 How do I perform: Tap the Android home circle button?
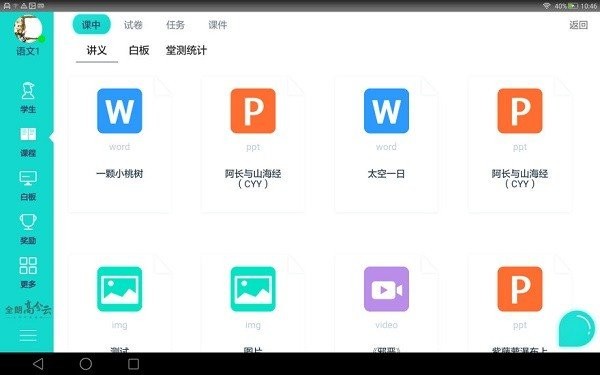point(86,364)
